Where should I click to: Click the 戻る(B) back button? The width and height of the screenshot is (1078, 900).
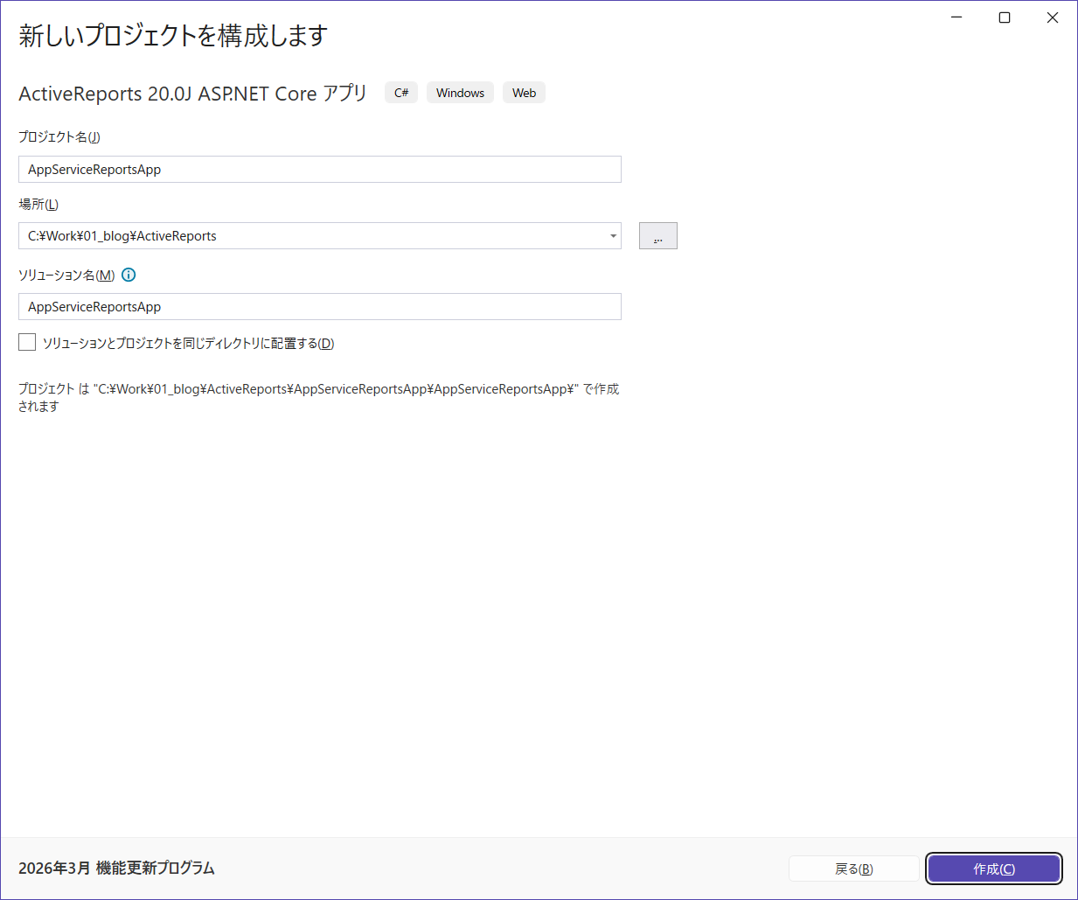[x=854, y=868]
